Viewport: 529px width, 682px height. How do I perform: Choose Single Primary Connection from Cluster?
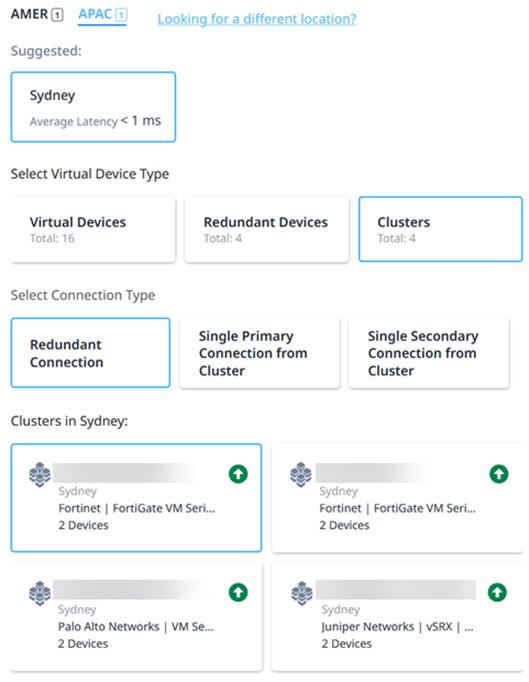coord(259,353)
